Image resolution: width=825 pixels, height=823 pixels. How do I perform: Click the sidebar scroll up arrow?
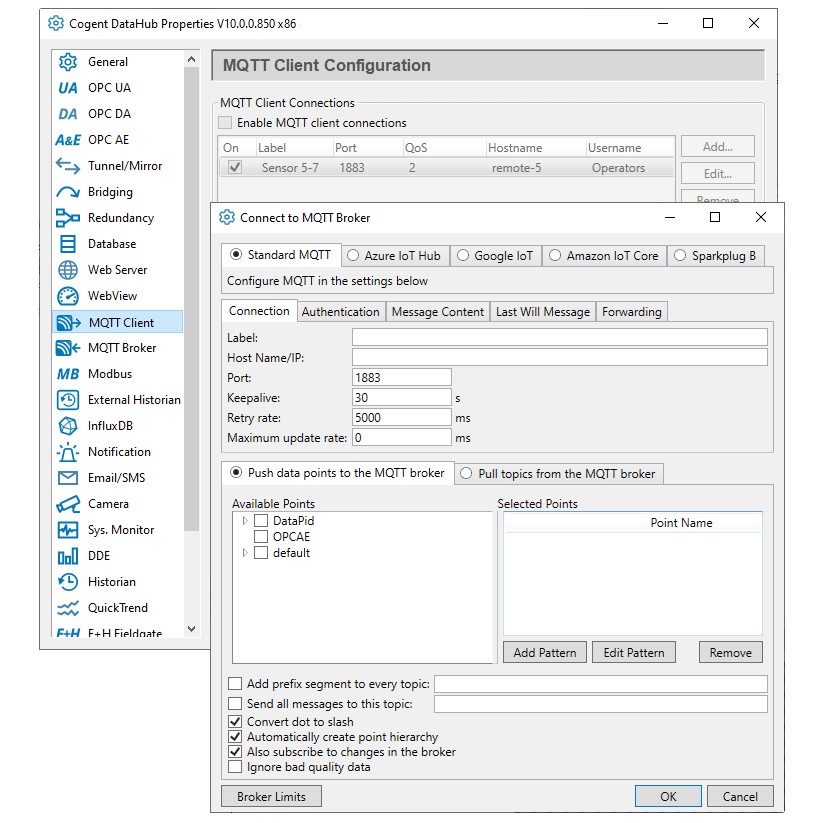click(192, 59)
